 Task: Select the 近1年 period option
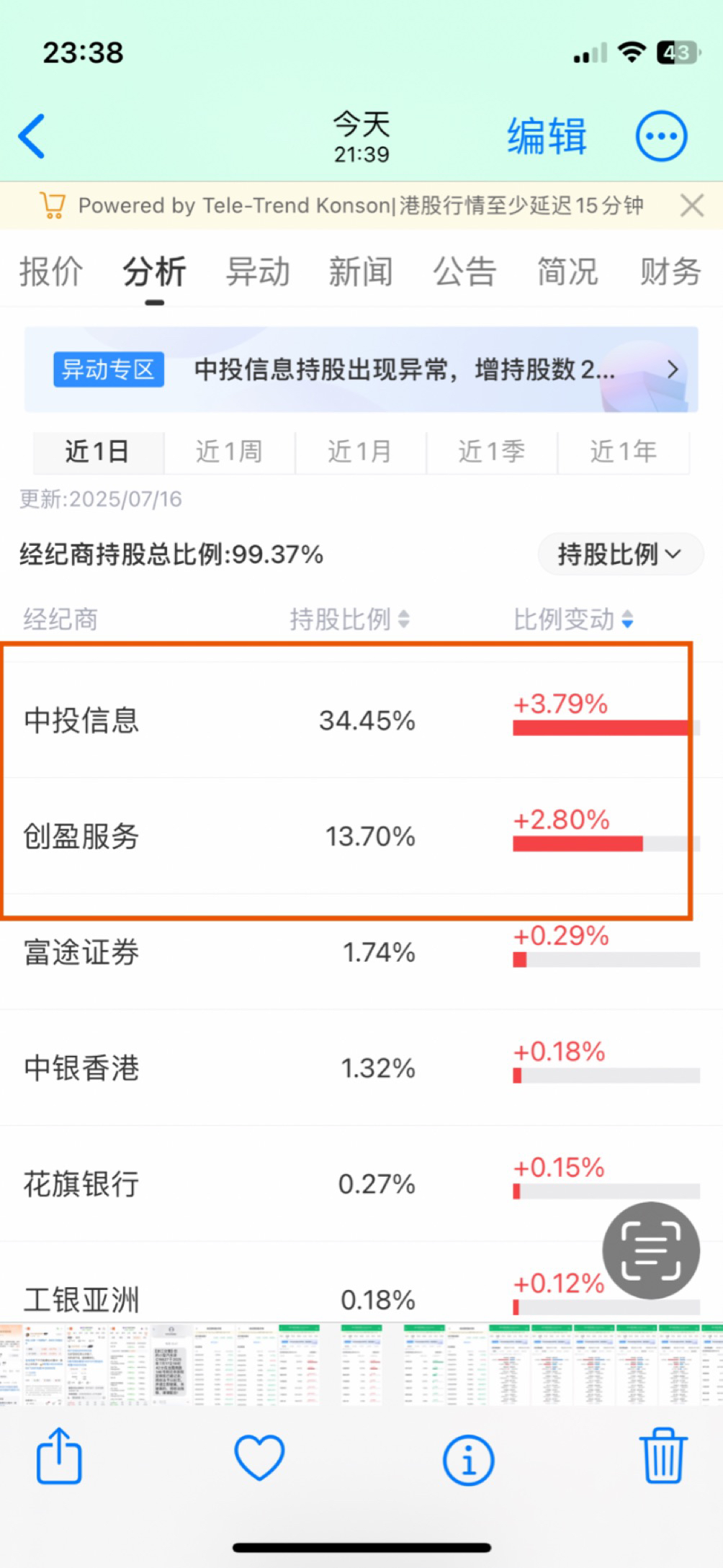624,452
